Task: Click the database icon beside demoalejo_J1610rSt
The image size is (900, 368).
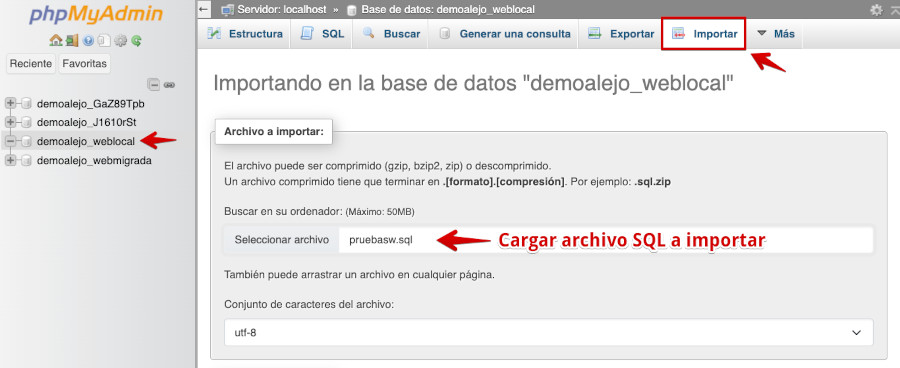Action: 26,122
